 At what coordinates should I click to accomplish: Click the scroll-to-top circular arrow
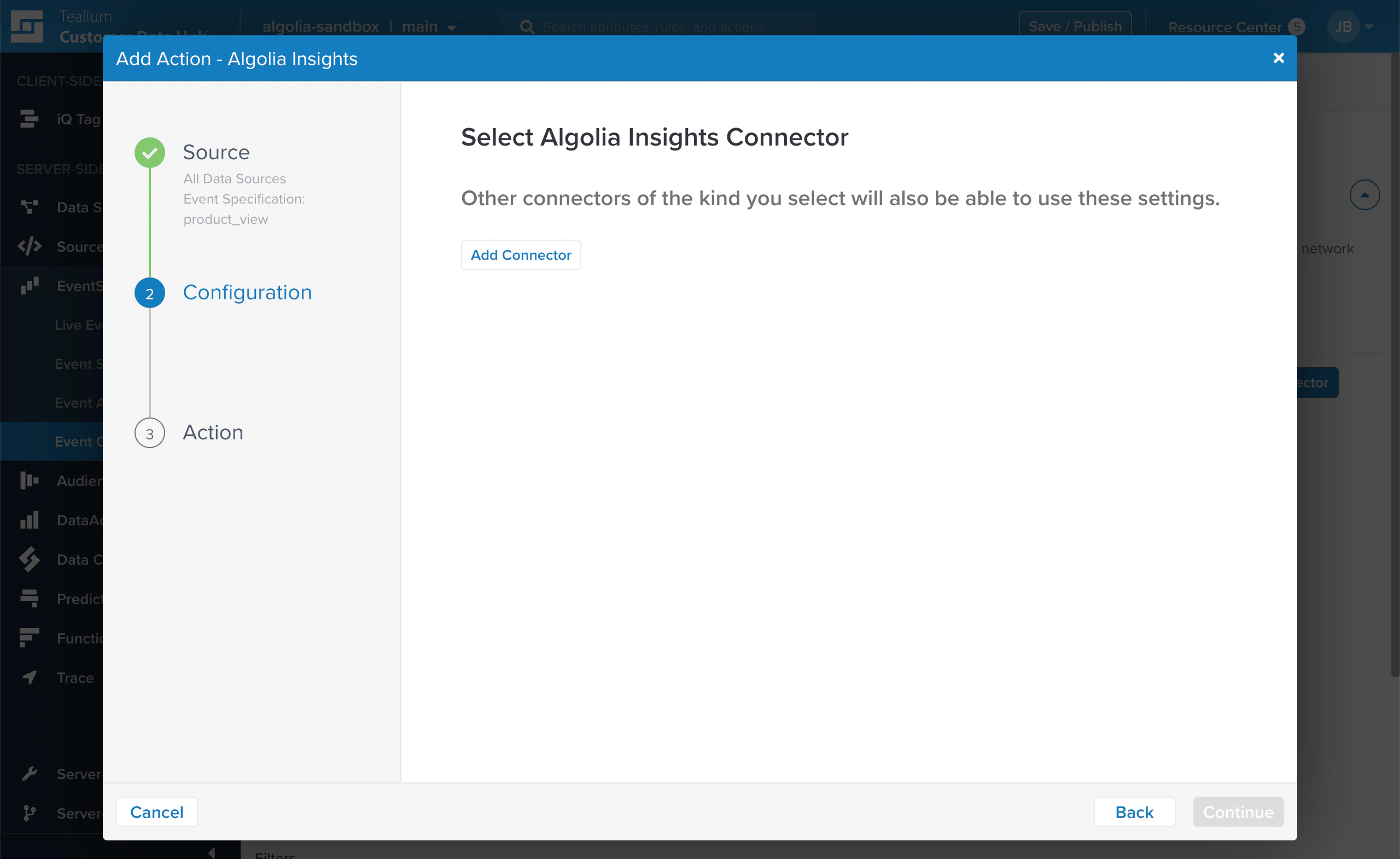1365,194
